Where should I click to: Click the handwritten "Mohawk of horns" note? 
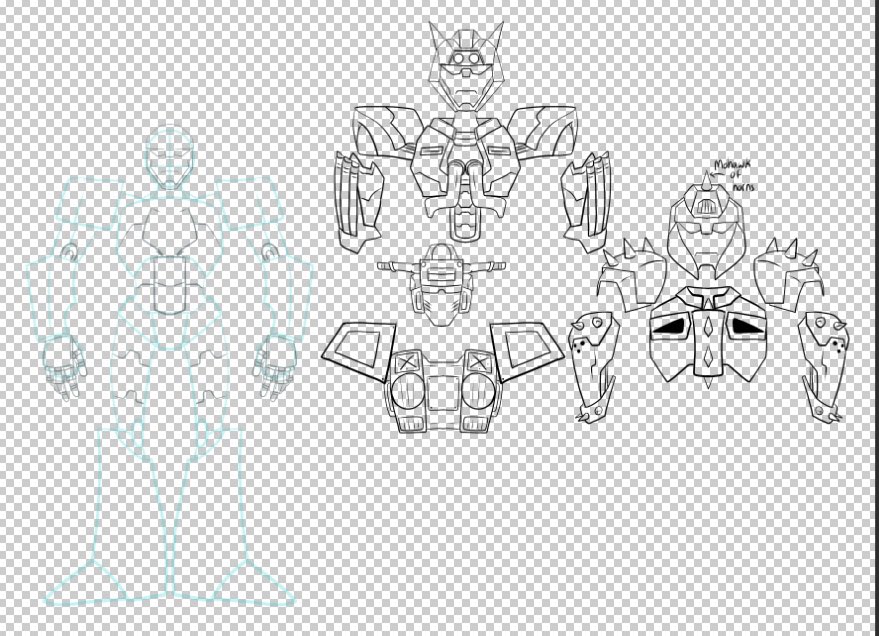(734, 176)
